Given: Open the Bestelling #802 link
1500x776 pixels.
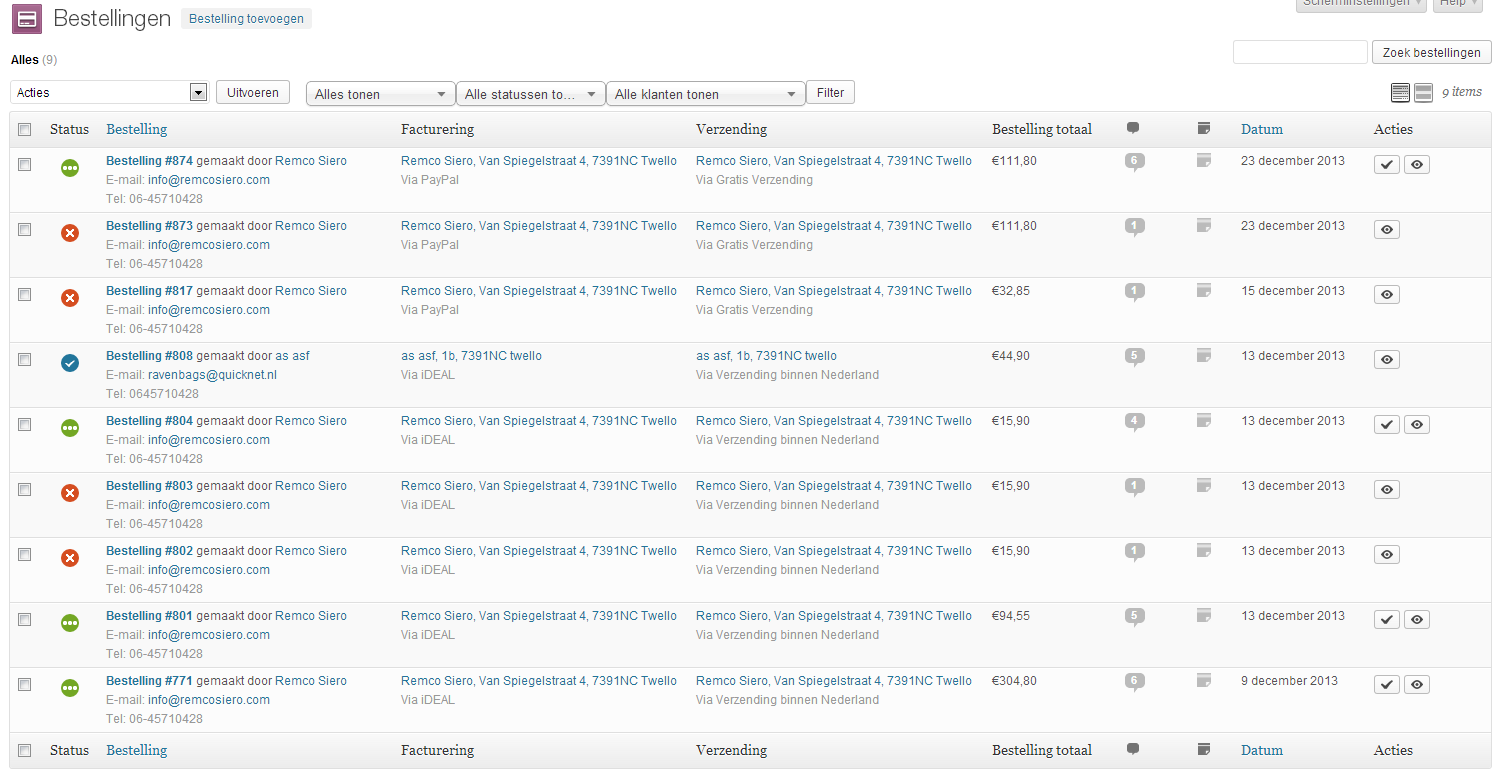Looking at the screenshot, I should pos(149,551).
